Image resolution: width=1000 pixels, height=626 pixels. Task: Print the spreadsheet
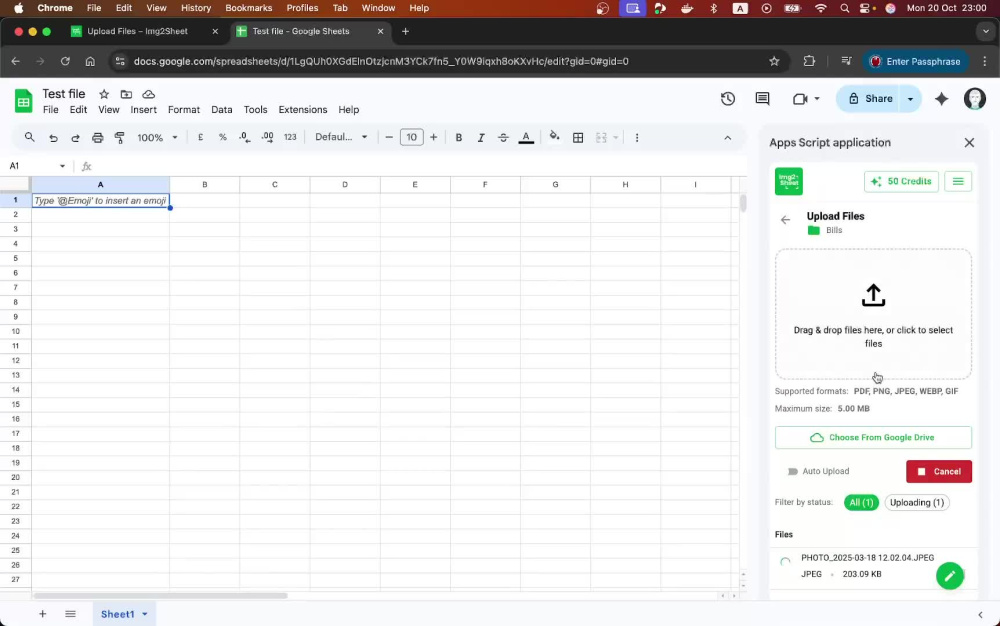click(x=98, y=138)
